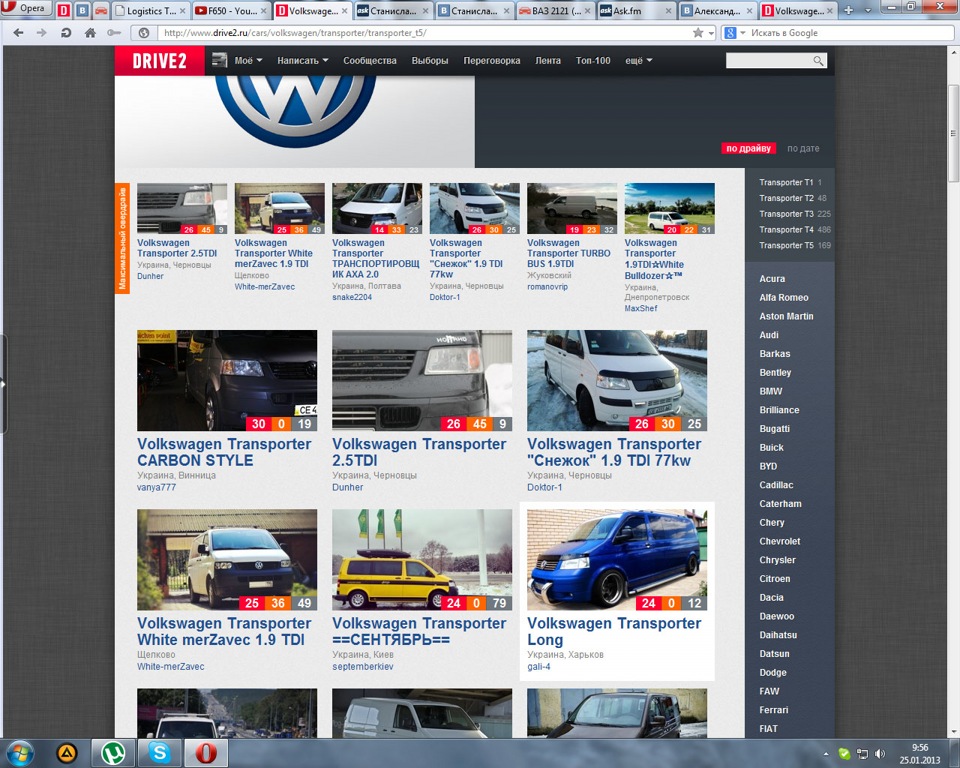Open the DRIVE2 news icon menu
The image size is (960, 768).
click(219, 60)
